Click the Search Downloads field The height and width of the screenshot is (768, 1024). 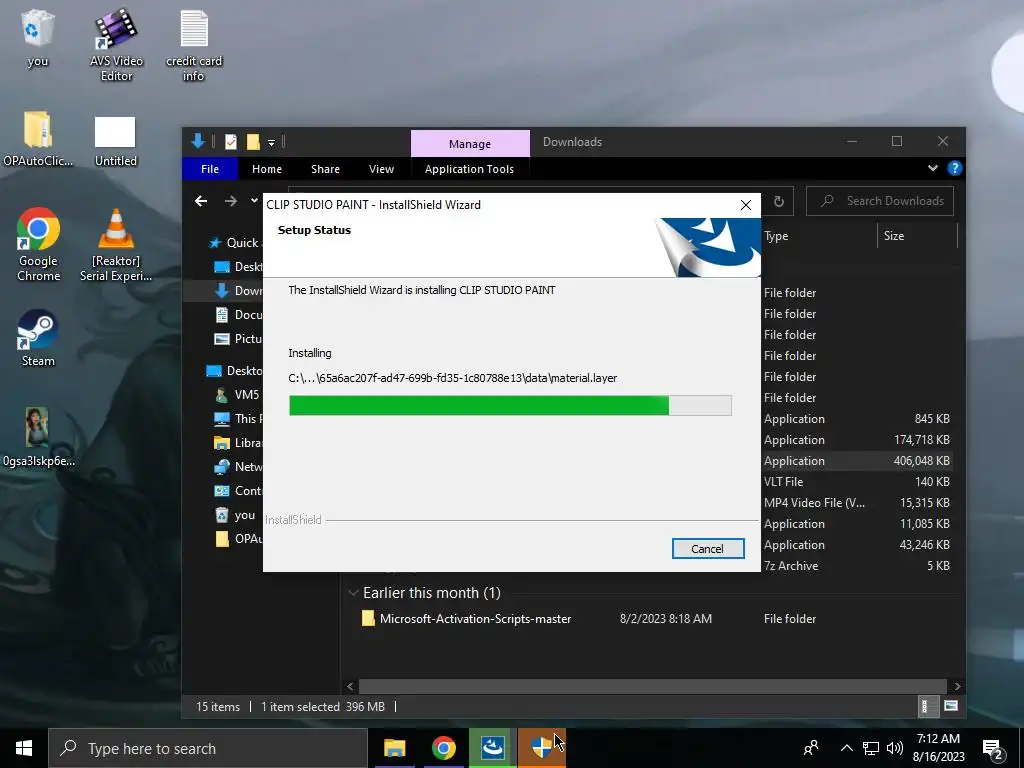point(880,201)
